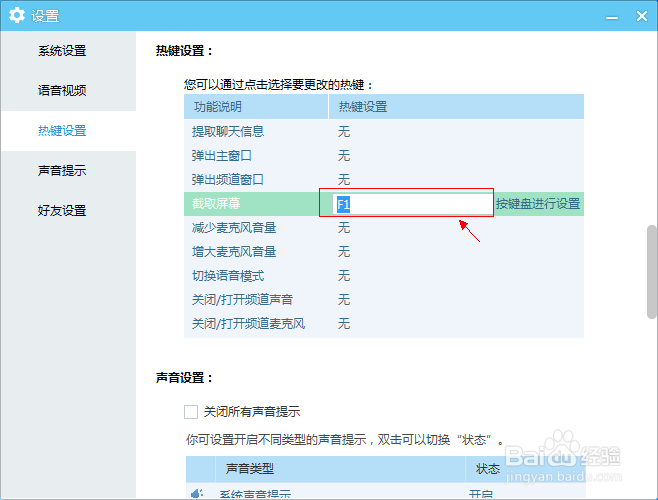
Task: Click the 无 value for 切换语音模式
Action: pos(344,276)
